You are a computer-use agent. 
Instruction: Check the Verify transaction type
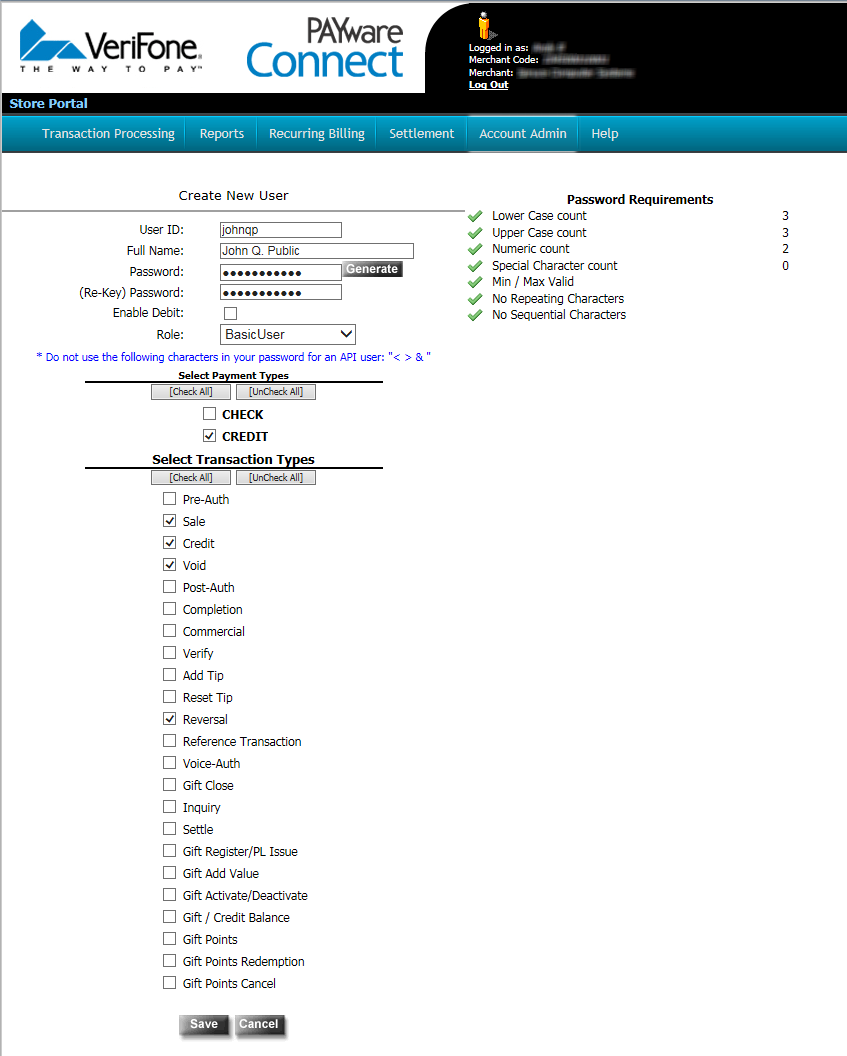coord(170,653)
